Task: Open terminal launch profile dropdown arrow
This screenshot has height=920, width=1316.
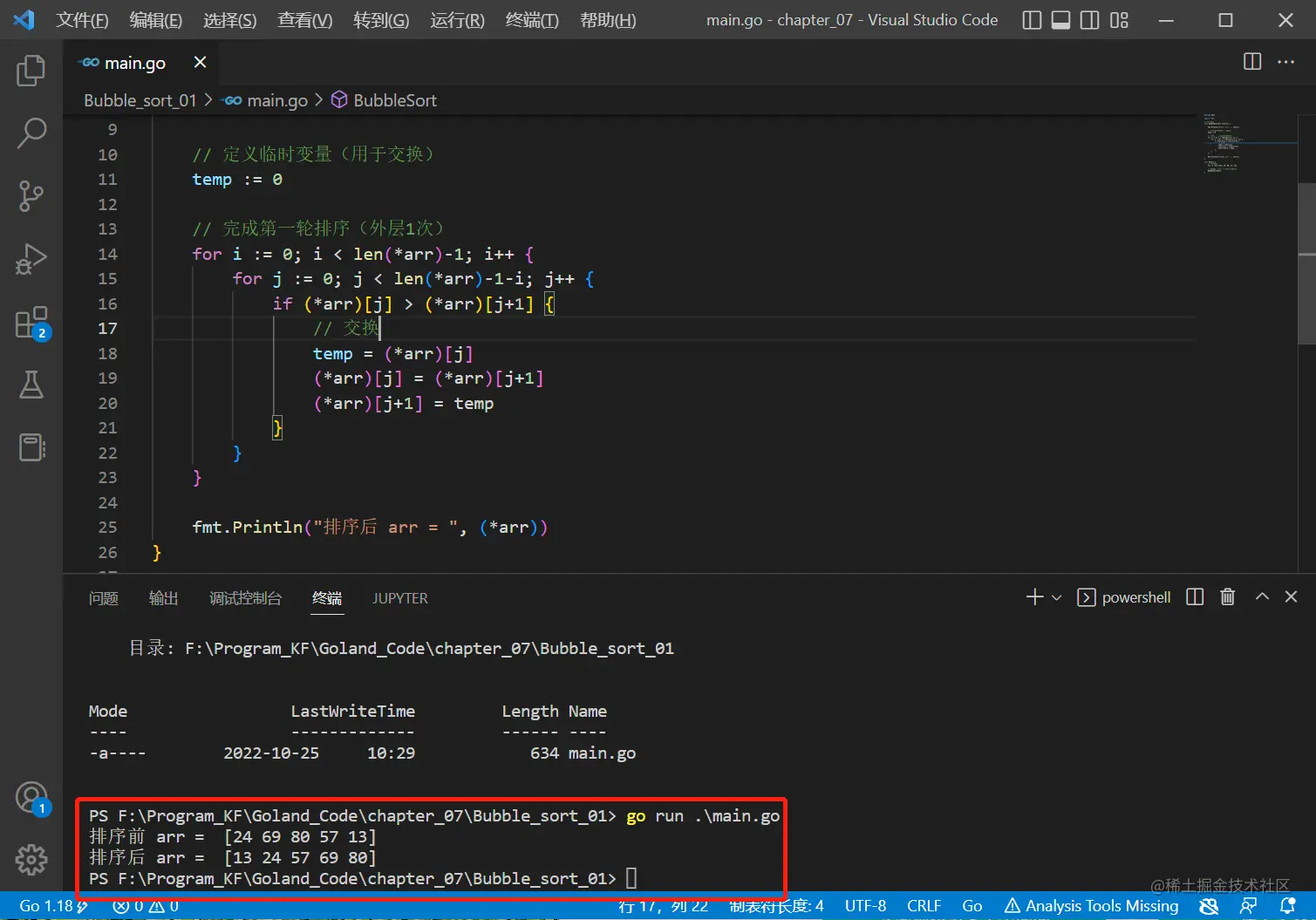Action: tap(1056, 597)
